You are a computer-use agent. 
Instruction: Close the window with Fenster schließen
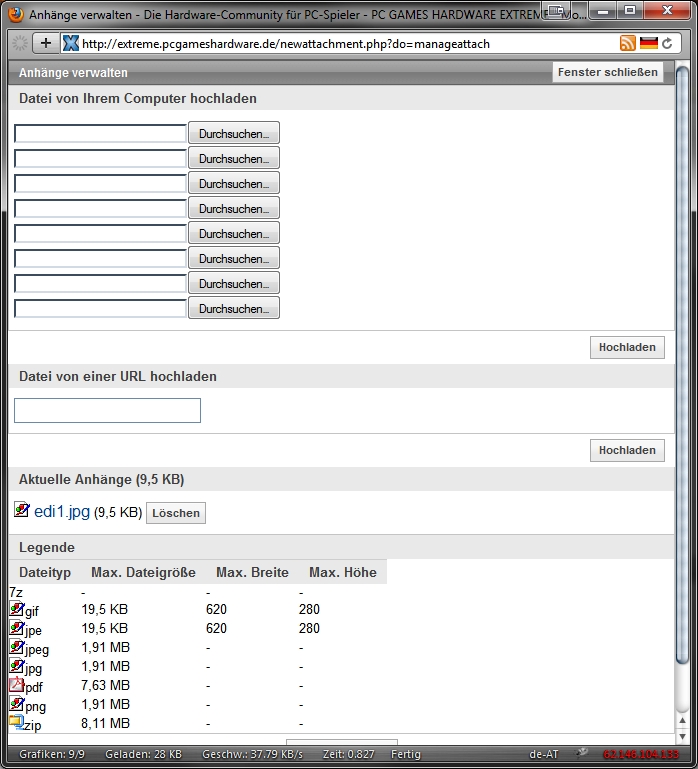click(x=608, y=72)
